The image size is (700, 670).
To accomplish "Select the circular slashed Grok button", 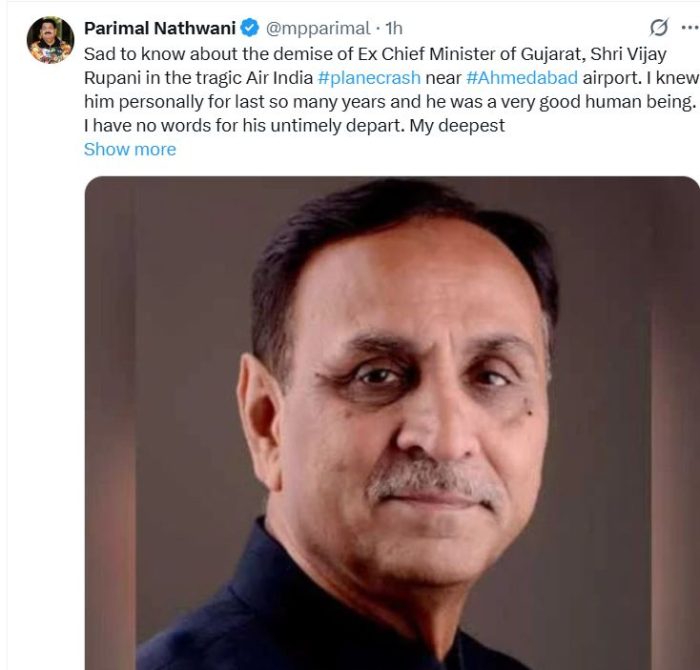I will [x=659, y=27].
